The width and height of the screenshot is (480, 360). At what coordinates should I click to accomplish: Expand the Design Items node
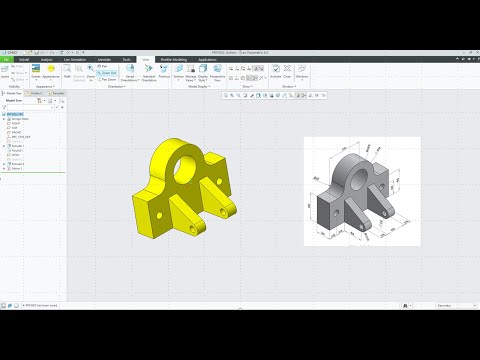[4, 119]
